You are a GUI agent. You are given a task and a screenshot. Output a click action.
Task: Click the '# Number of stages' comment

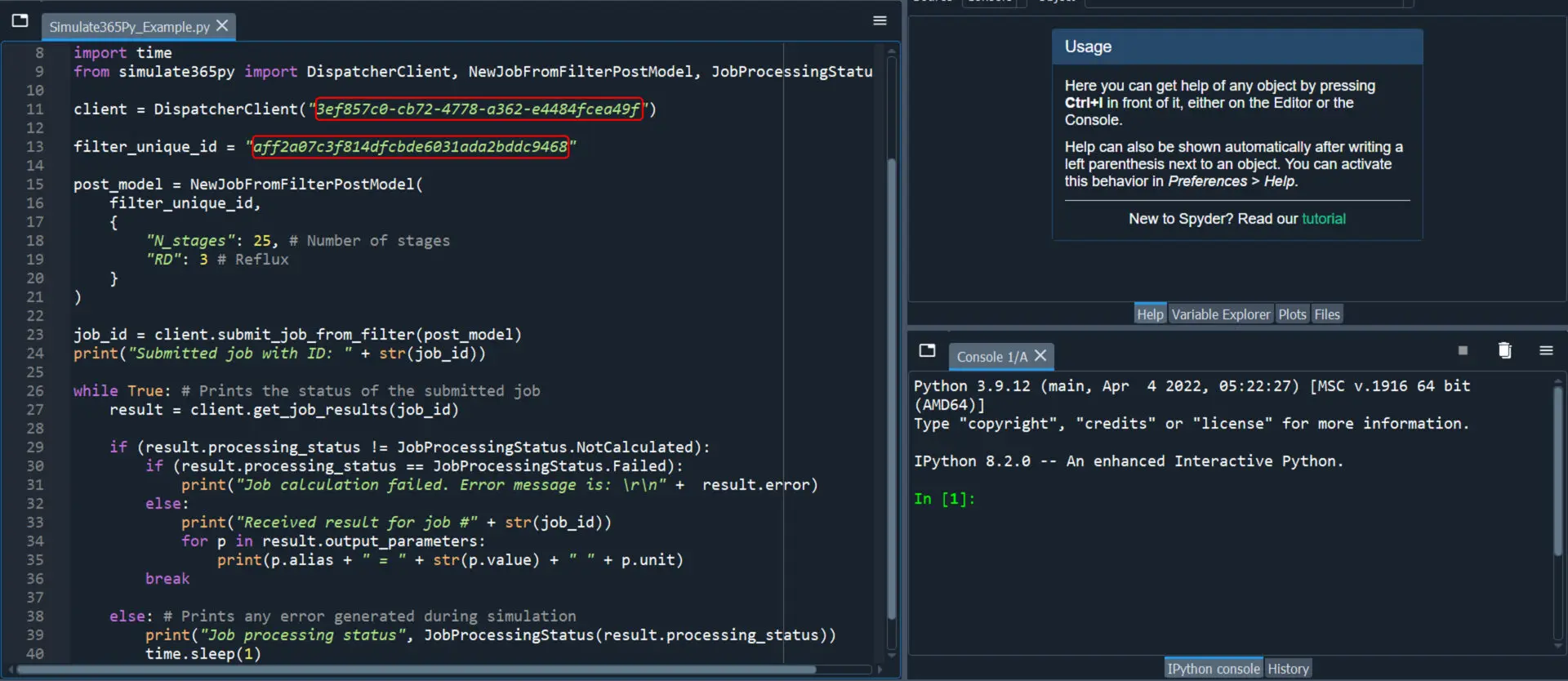(369, 241)
